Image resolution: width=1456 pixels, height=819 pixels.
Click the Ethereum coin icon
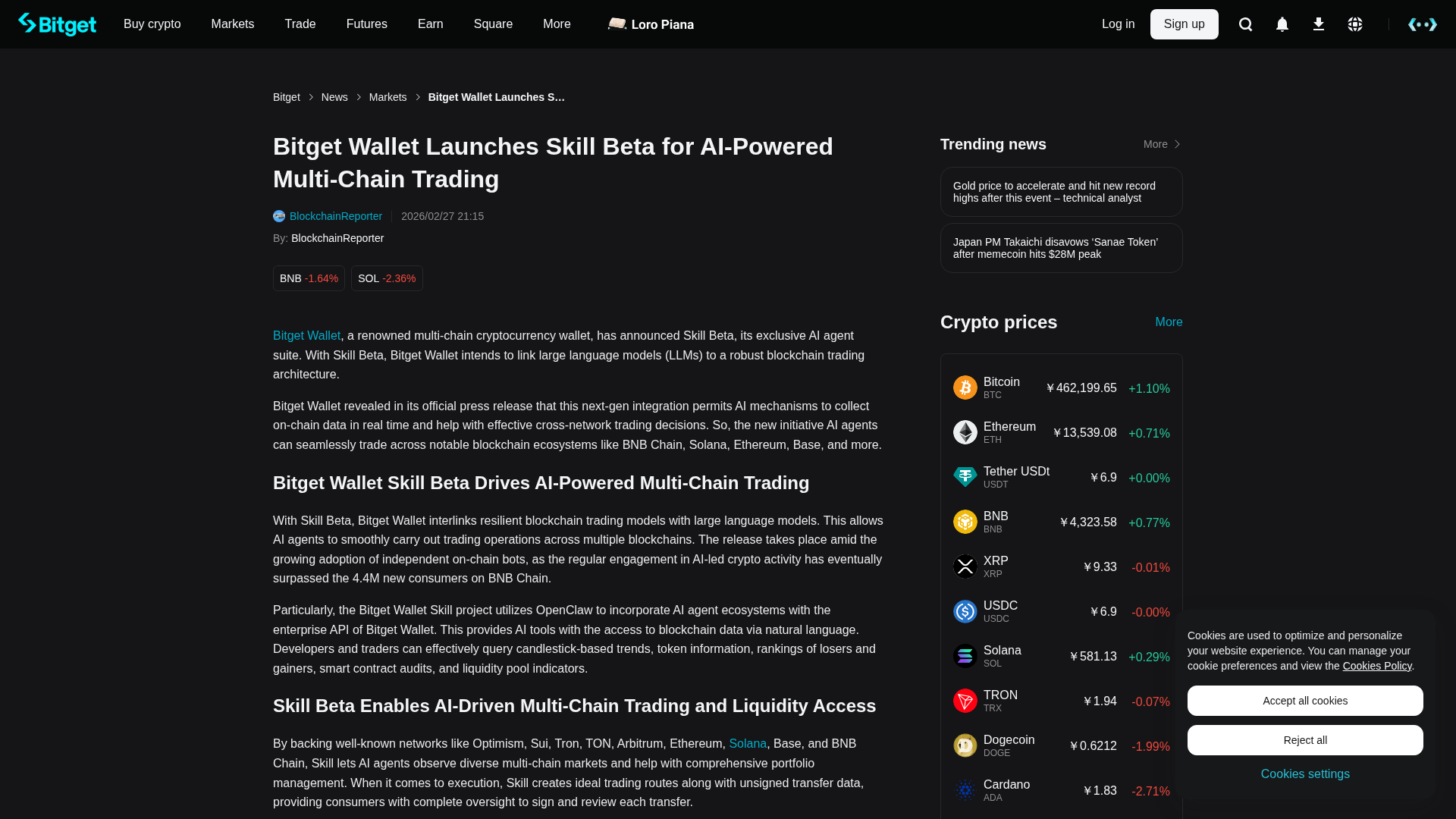tap(965, 432)
